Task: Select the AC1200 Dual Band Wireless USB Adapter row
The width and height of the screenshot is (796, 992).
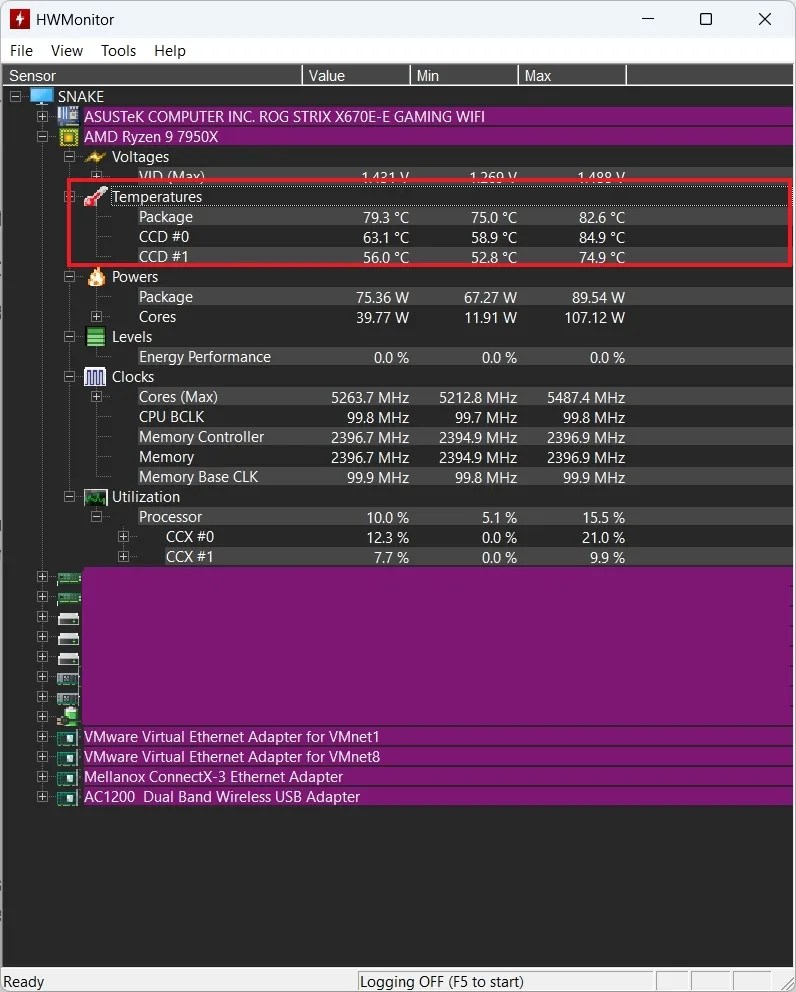Action: pyautogui.click(x=438, y=797)
